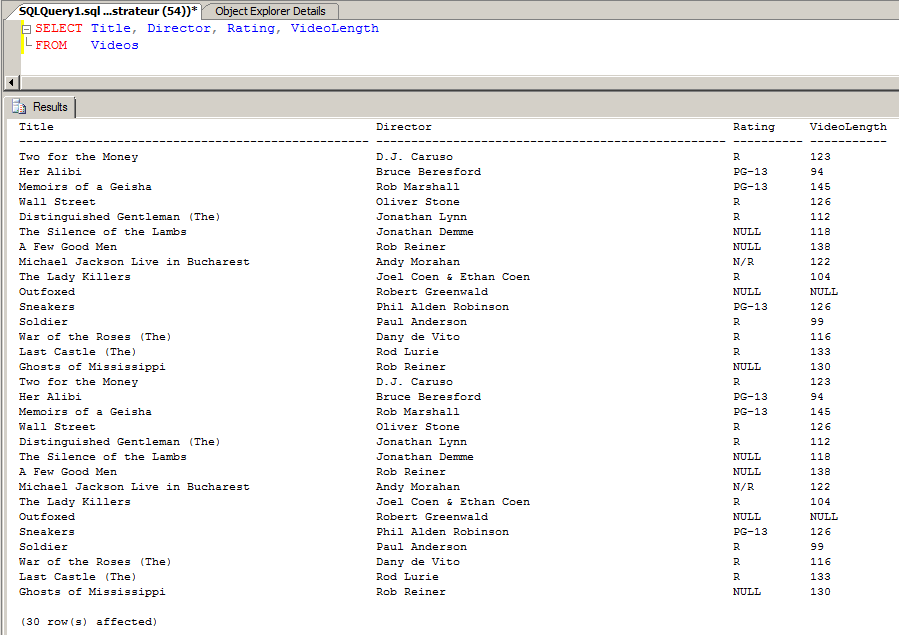Click the Rating column header in results
The width and height of the screenshot is (899, 635).
tap(753, 127)
